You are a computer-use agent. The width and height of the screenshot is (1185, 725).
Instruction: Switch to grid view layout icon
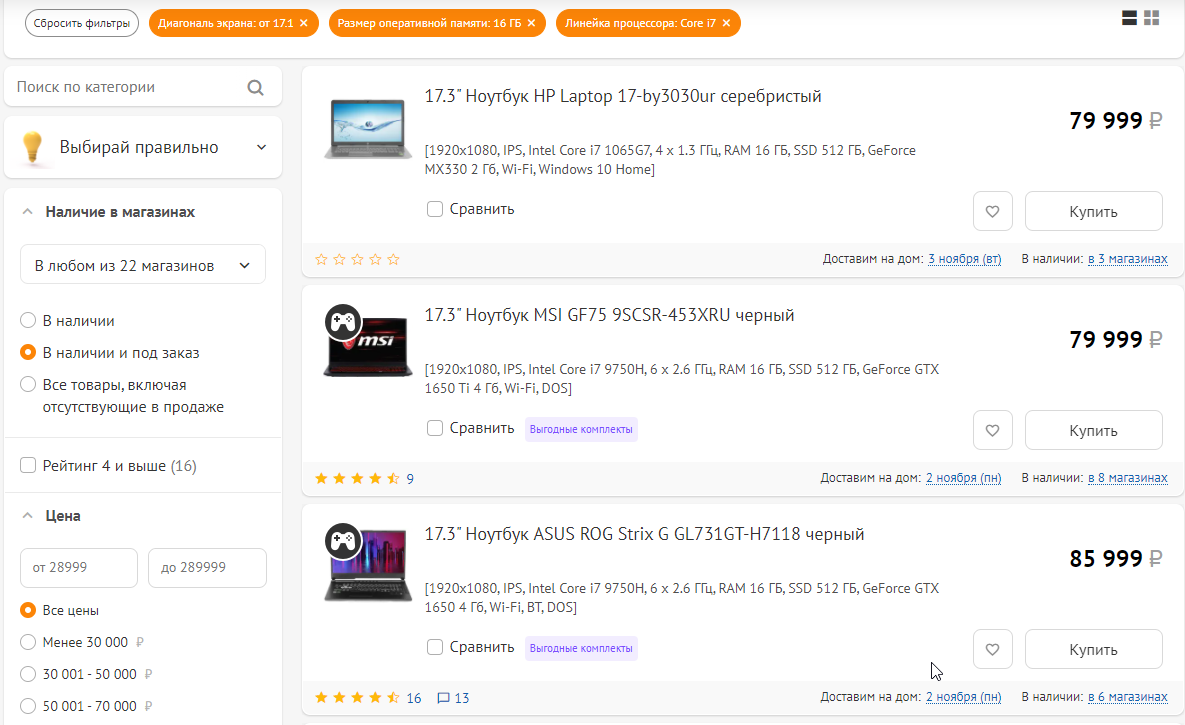click(x=1152, y=18)
